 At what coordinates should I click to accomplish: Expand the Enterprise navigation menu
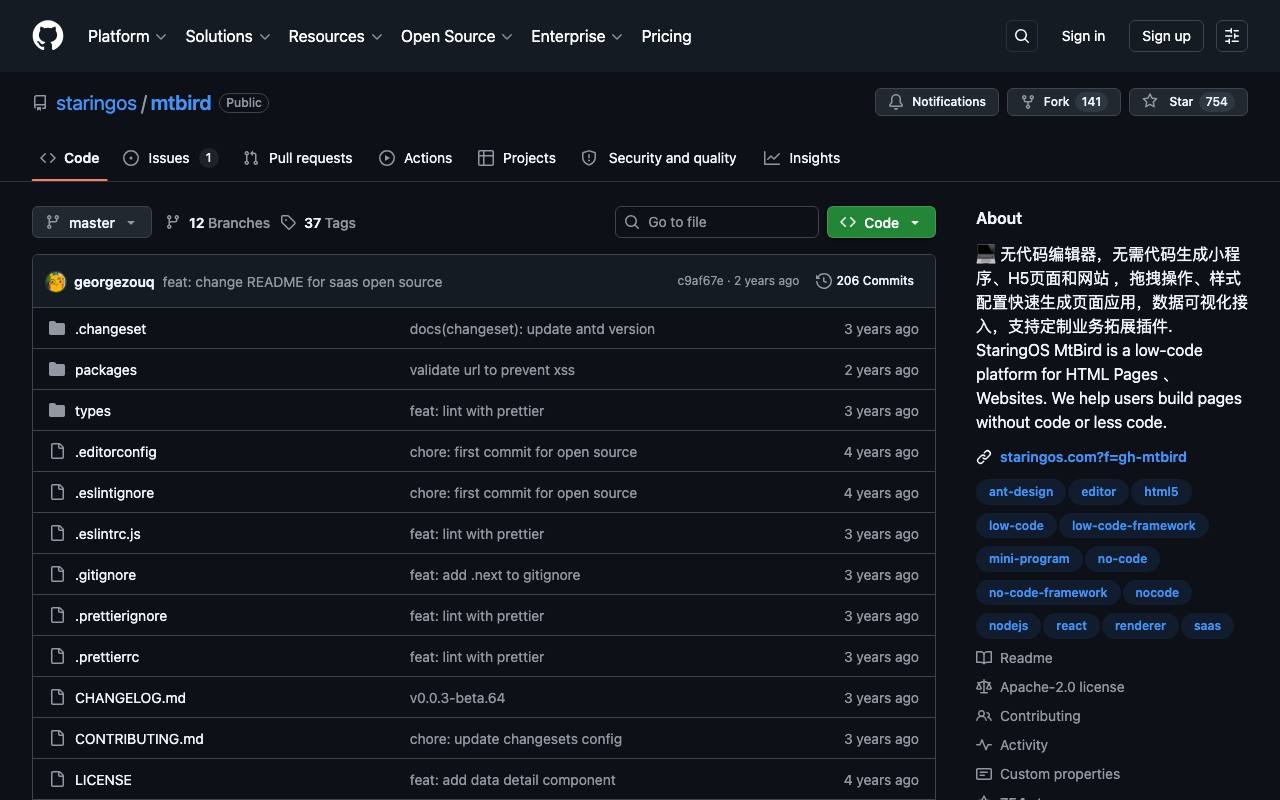(577, 36)
